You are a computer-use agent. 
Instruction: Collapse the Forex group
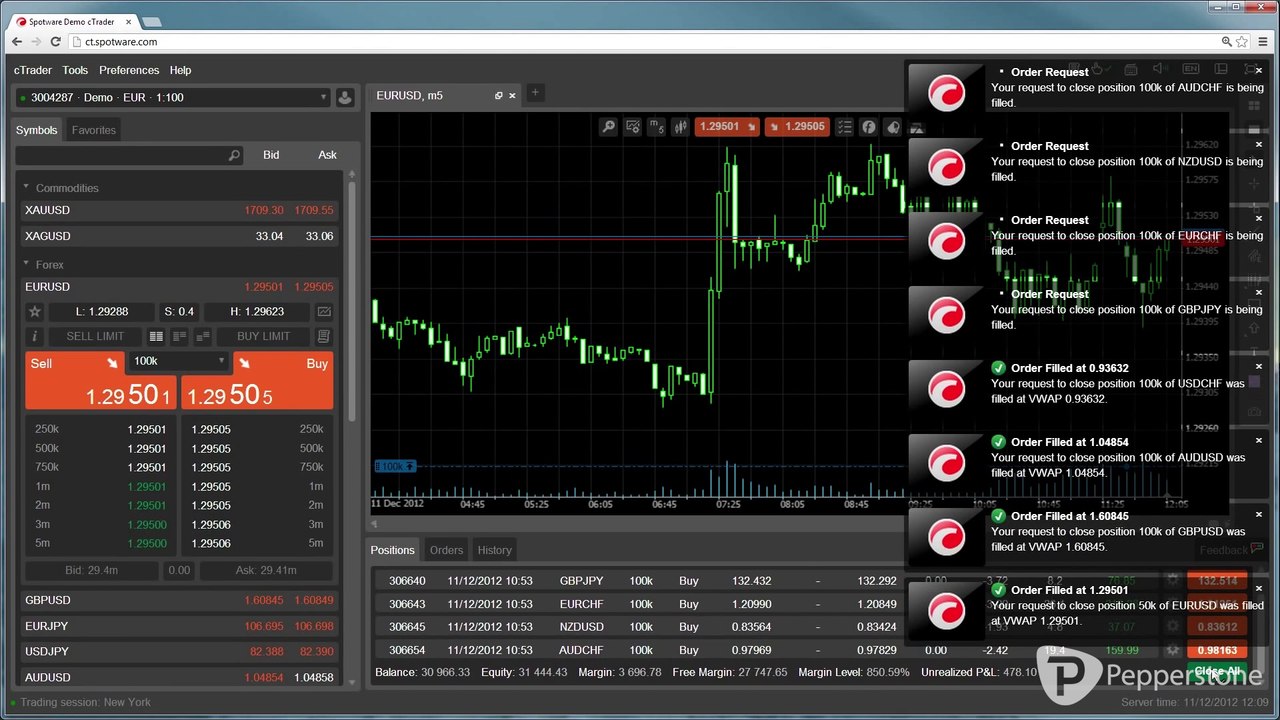[27, 264]
